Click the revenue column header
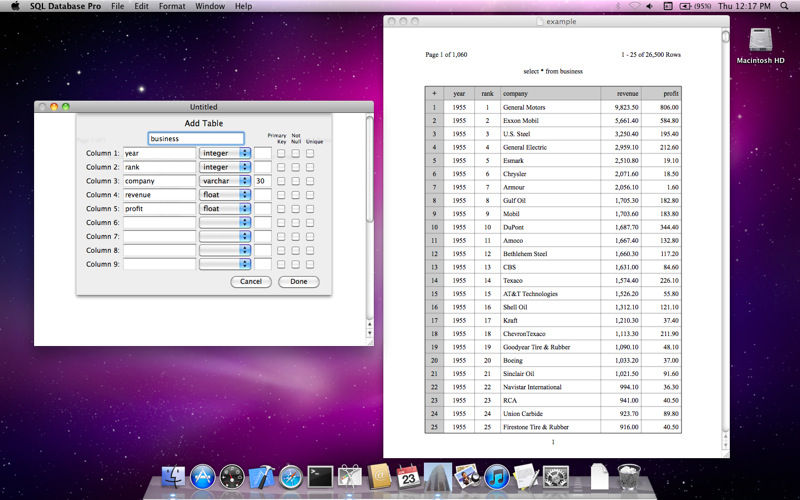Image resolution: width=800 pixels, height=500 pixels. 621,93
